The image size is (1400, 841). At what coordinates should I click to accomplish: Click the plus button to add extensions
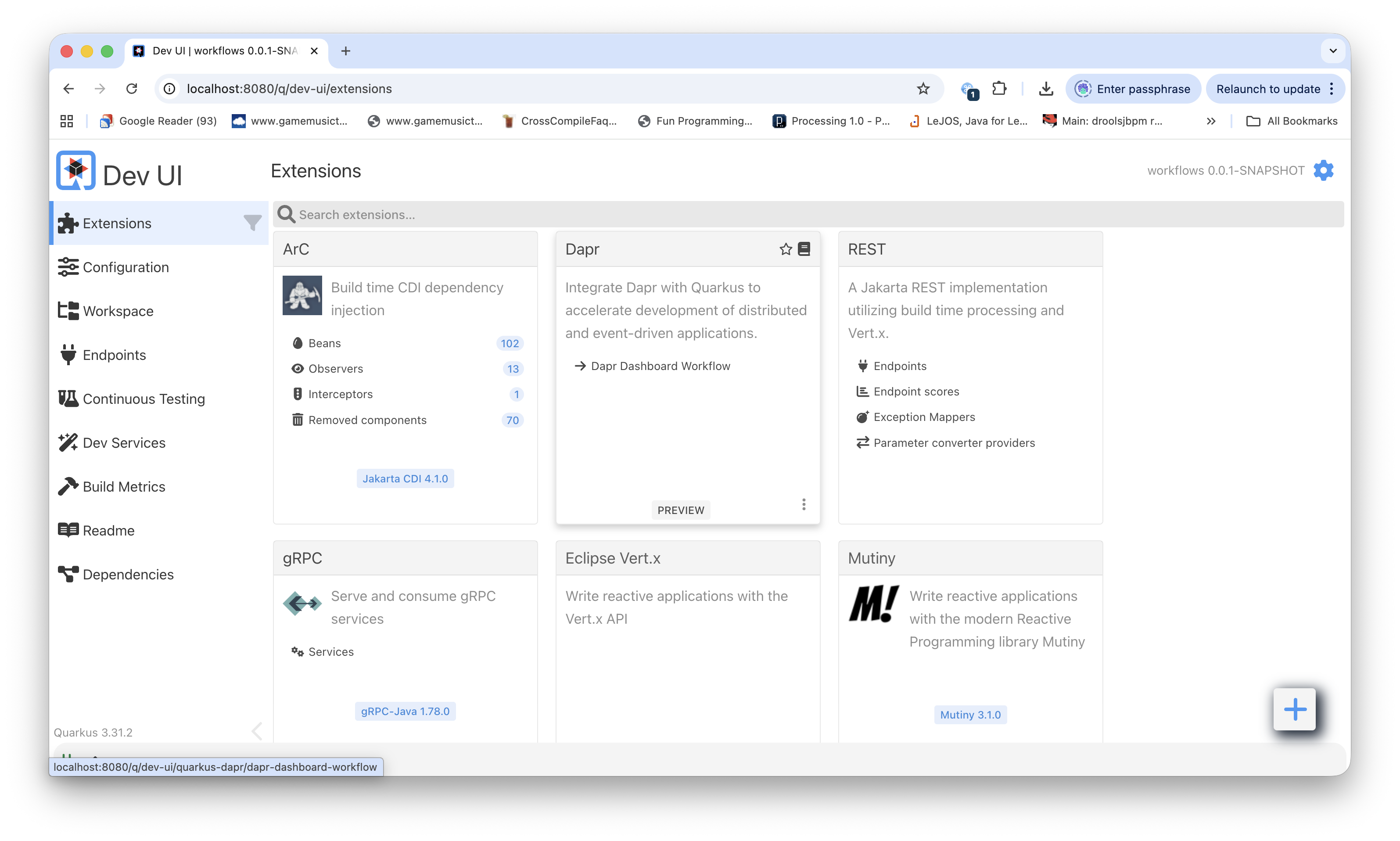coord(1295,709)
